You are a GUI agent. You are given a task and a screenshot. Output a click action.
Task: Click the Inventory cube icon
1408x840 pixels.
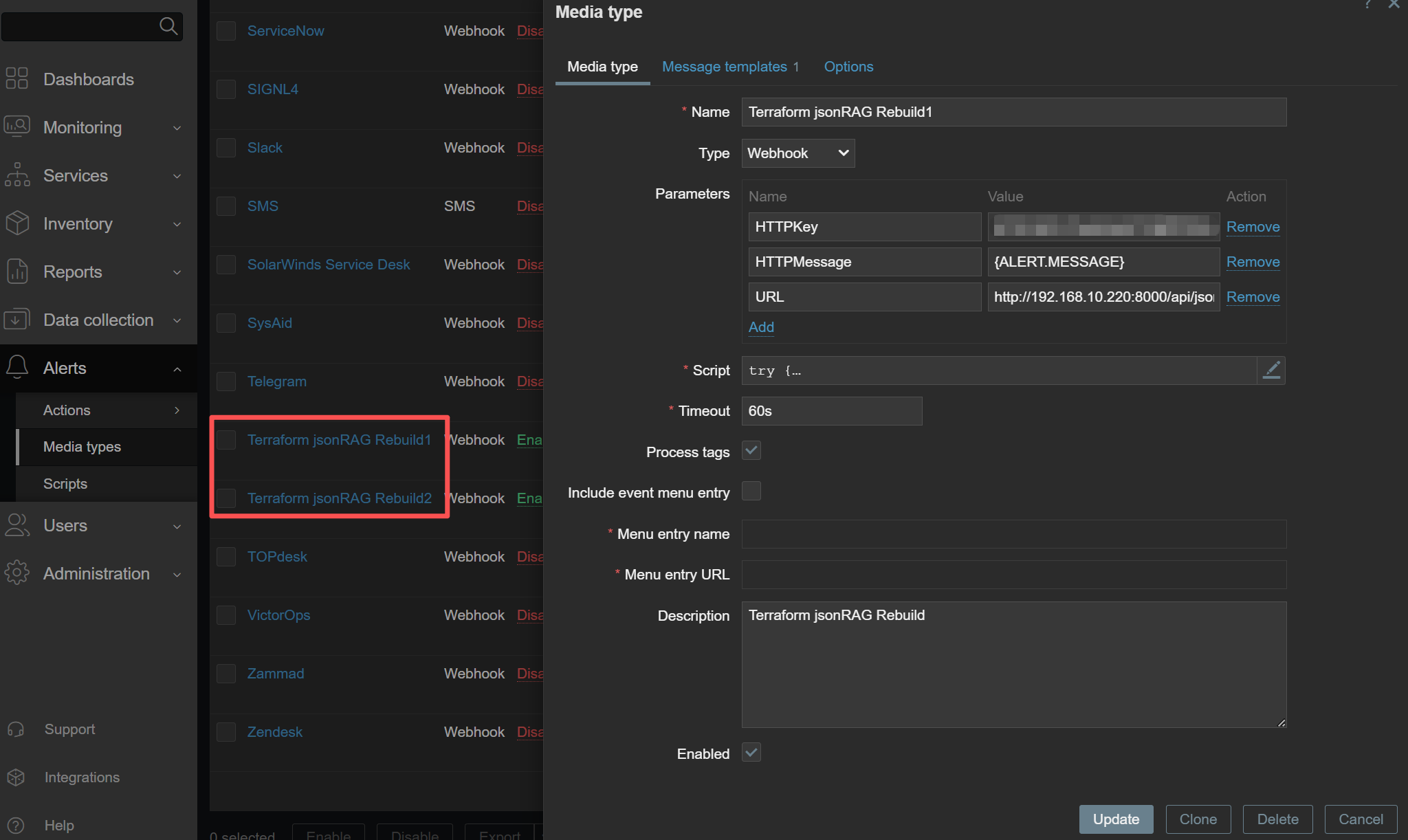pos(16,223)
